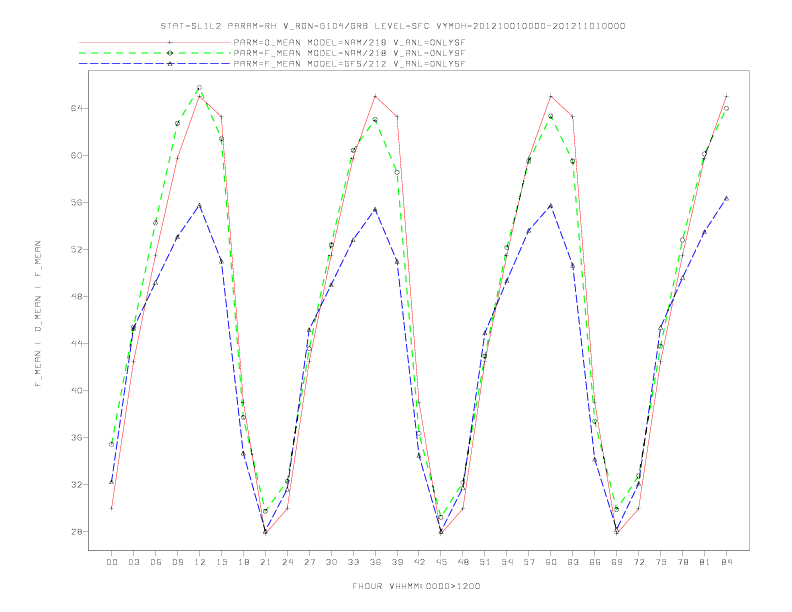
Task: Click x-axis tick label 27
Action: pos(309,562)
